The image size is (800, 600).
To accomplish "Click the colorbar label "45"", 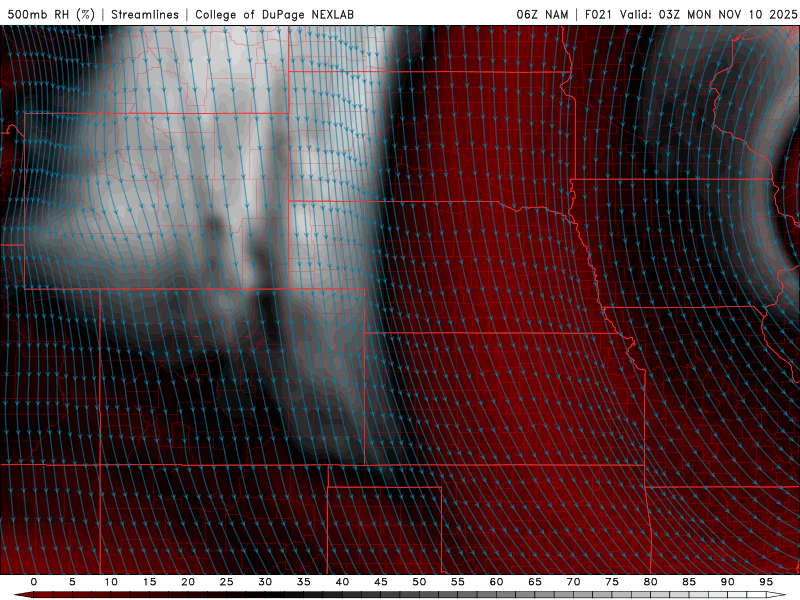I will point(381,582).
